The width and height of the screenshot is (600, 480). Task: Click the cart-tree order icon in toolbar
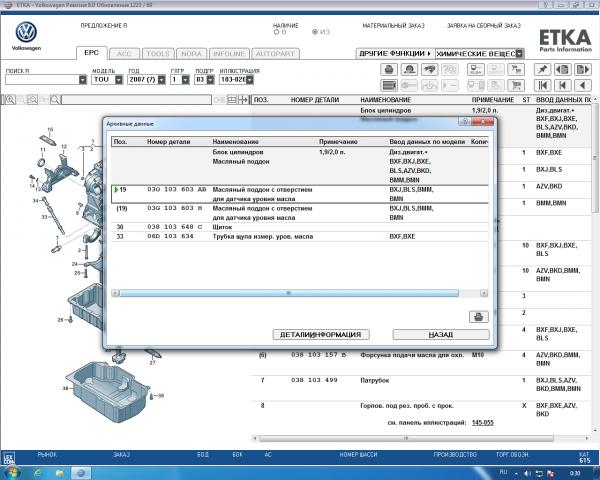pos(516,70)
